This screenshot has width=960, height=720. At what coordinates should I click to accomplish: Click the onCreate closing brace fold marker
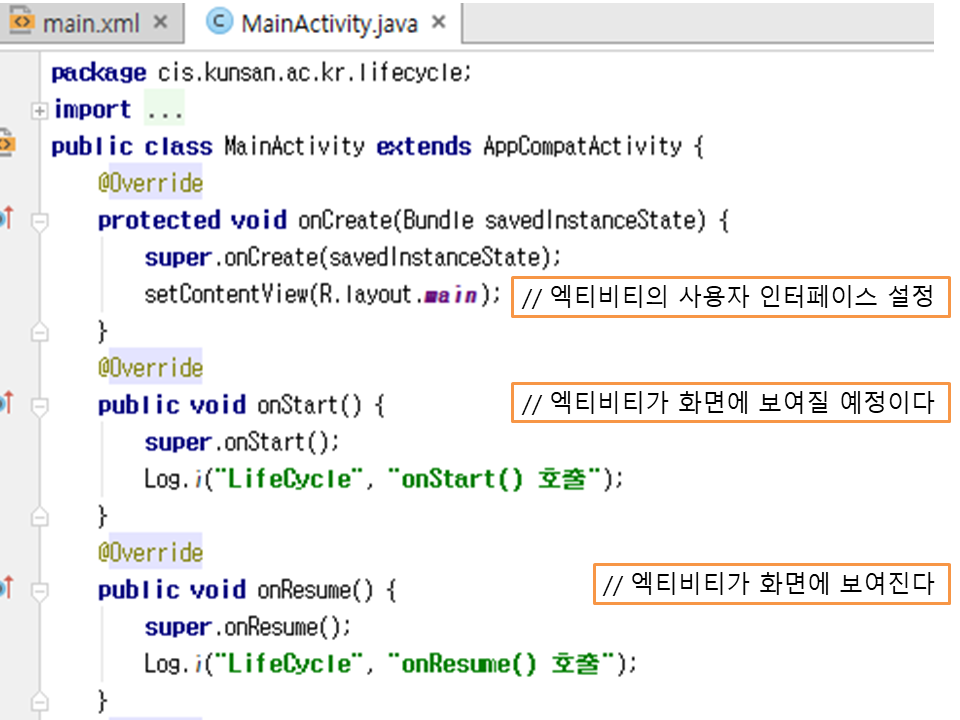tap(39, 332)
